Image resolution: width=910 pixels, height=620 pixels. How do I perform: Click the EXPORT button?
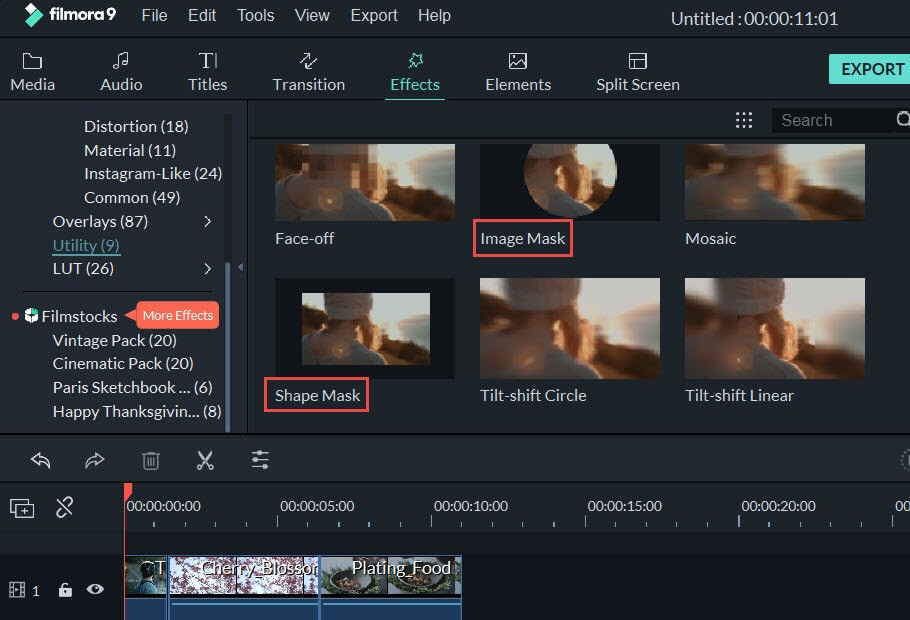(869, 69)
